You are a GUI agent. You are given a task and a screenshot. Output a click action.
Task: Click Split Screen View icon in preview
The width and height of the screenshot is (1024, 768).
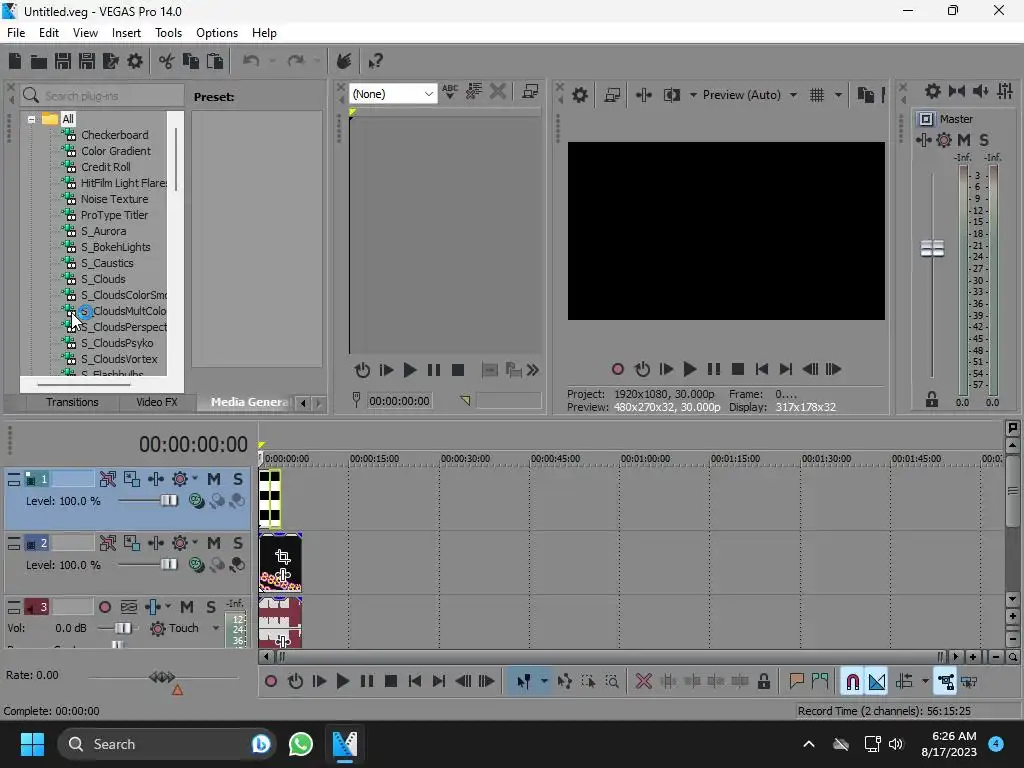pyautogui.click(x=671, y=95)
